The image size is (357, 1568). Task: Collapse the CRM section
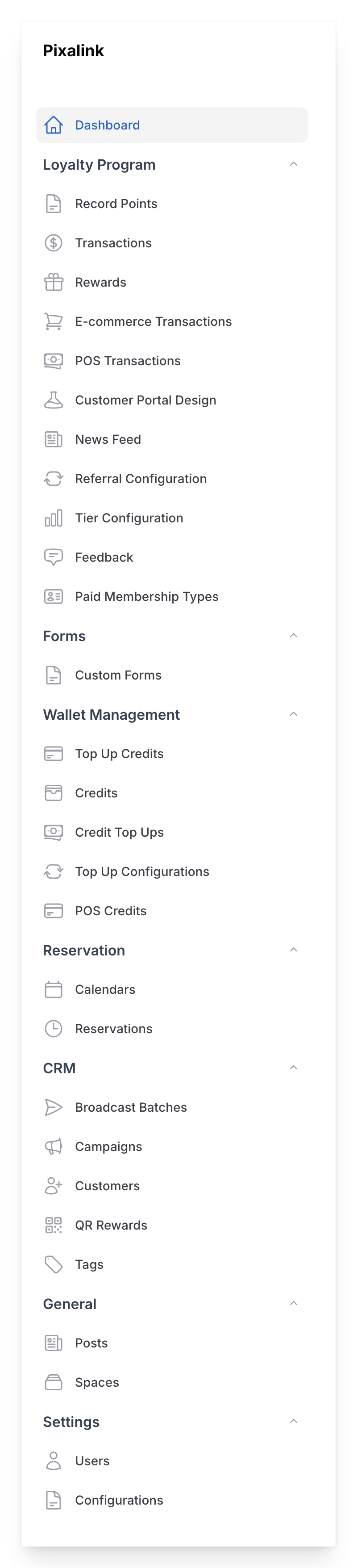294,1067
